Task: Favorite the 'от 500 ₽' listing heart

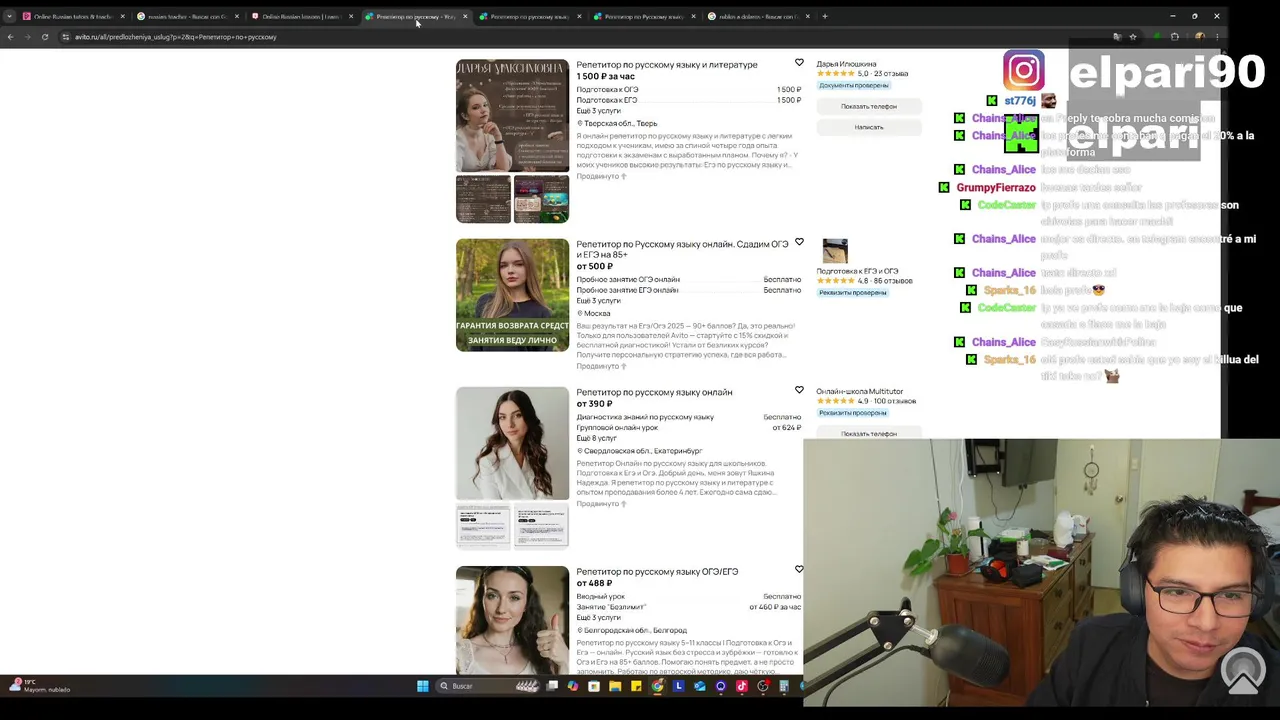Action: tap(799, 242)
